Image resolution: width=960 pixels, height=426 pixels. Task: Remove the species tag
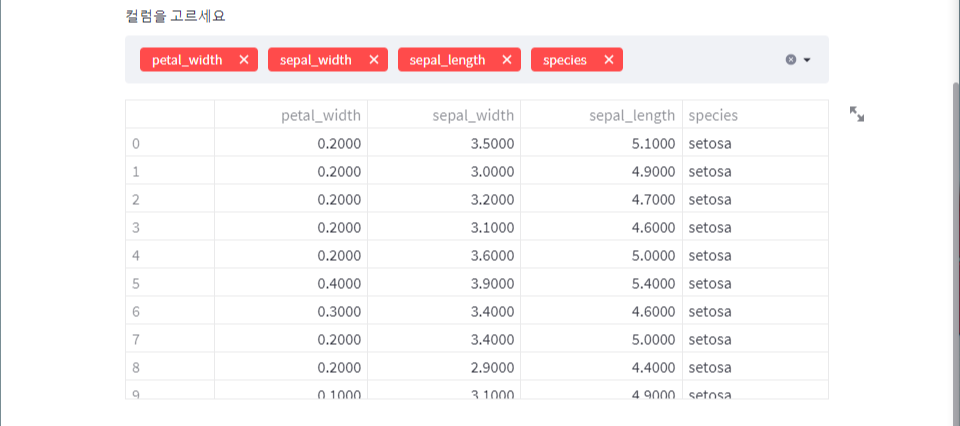coord(609,60)
